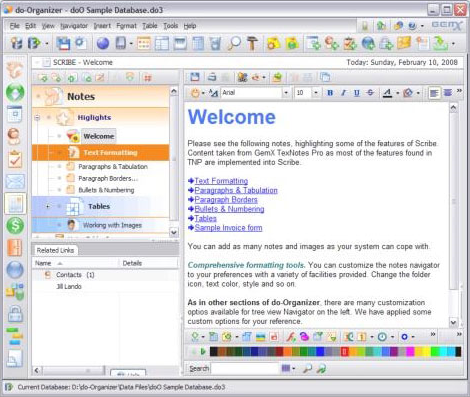This screenshot has height=397, width=470.
Task: Click inside the Search input field
Action: click(x=245, y=368)
